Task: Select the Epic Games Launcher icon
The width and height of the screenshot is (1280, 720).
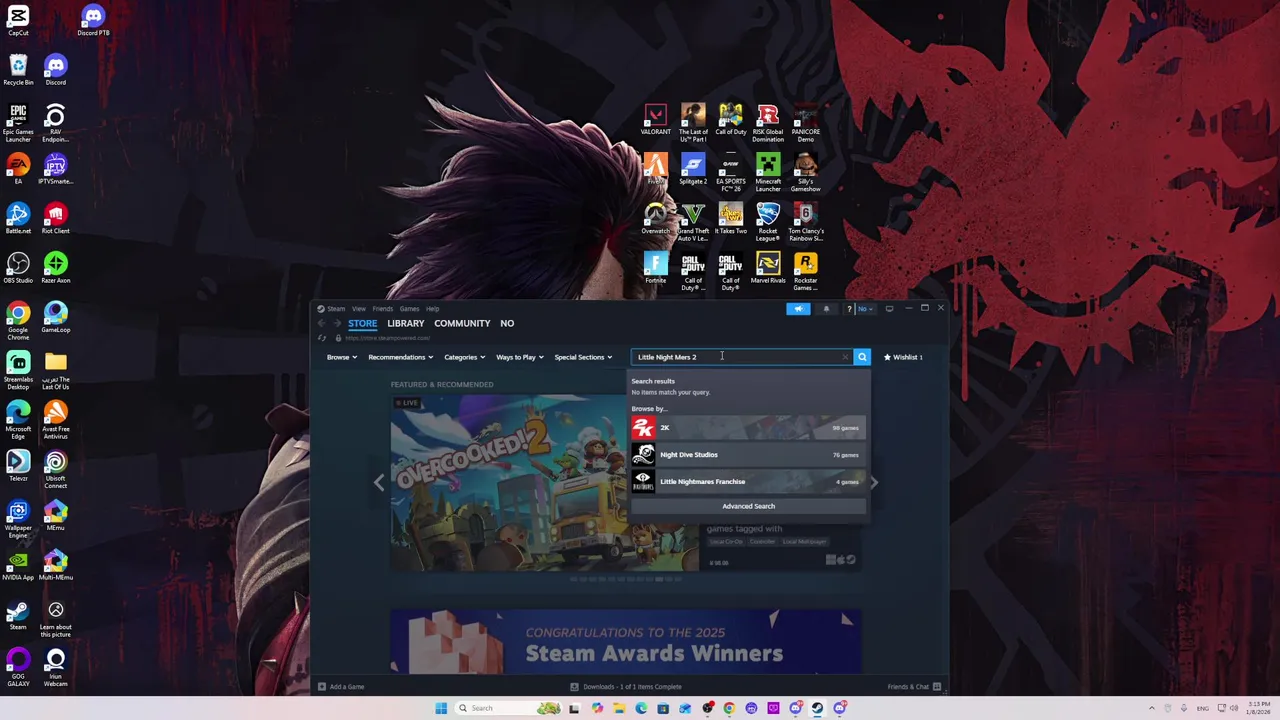Action: point(18,123)
